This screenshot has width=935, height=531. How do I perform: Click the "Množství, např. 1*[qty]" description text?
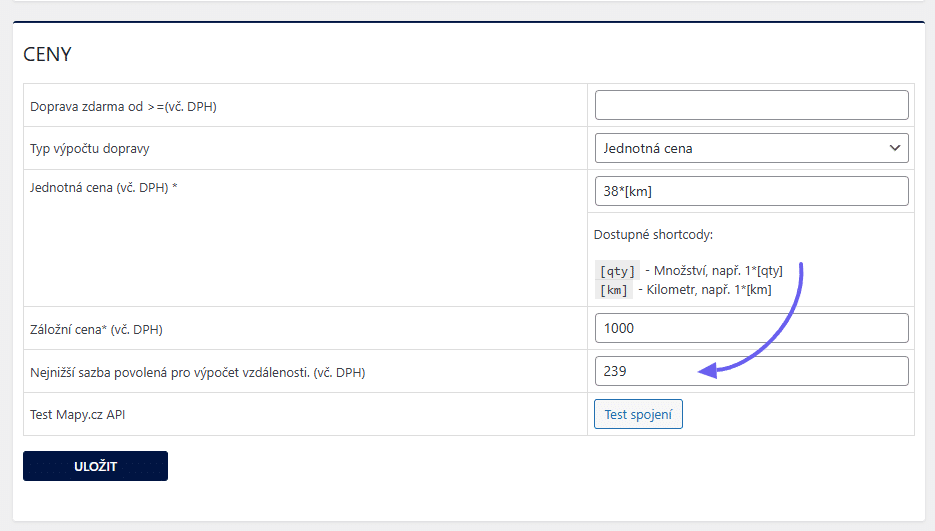pos(718,271)
